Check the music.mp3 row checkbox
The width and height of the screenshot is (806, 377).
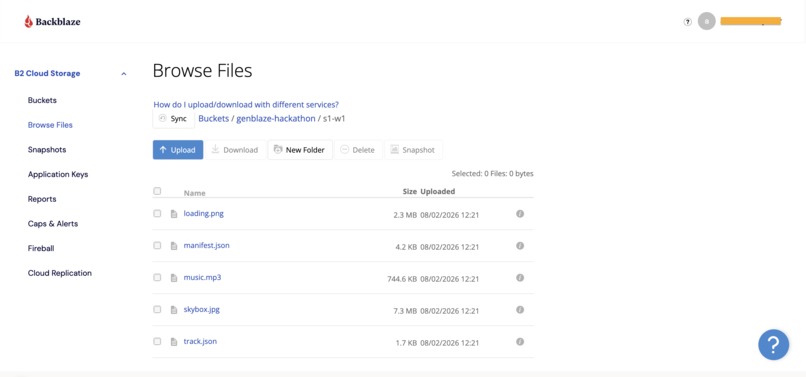pyautogui.click(x=157, y=277)
